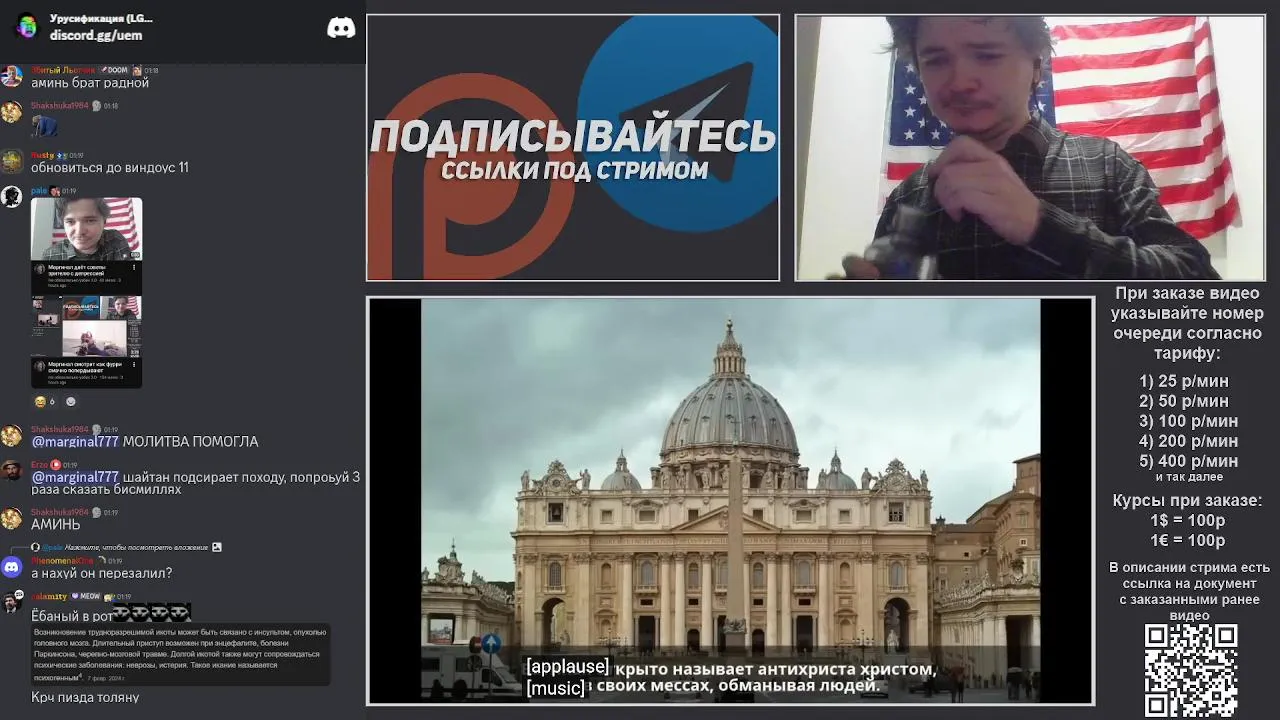This screenshot has height=720, width=1280.
Task: Click the '2) 50 р/мин' price line
Action: click(1184, 401)
